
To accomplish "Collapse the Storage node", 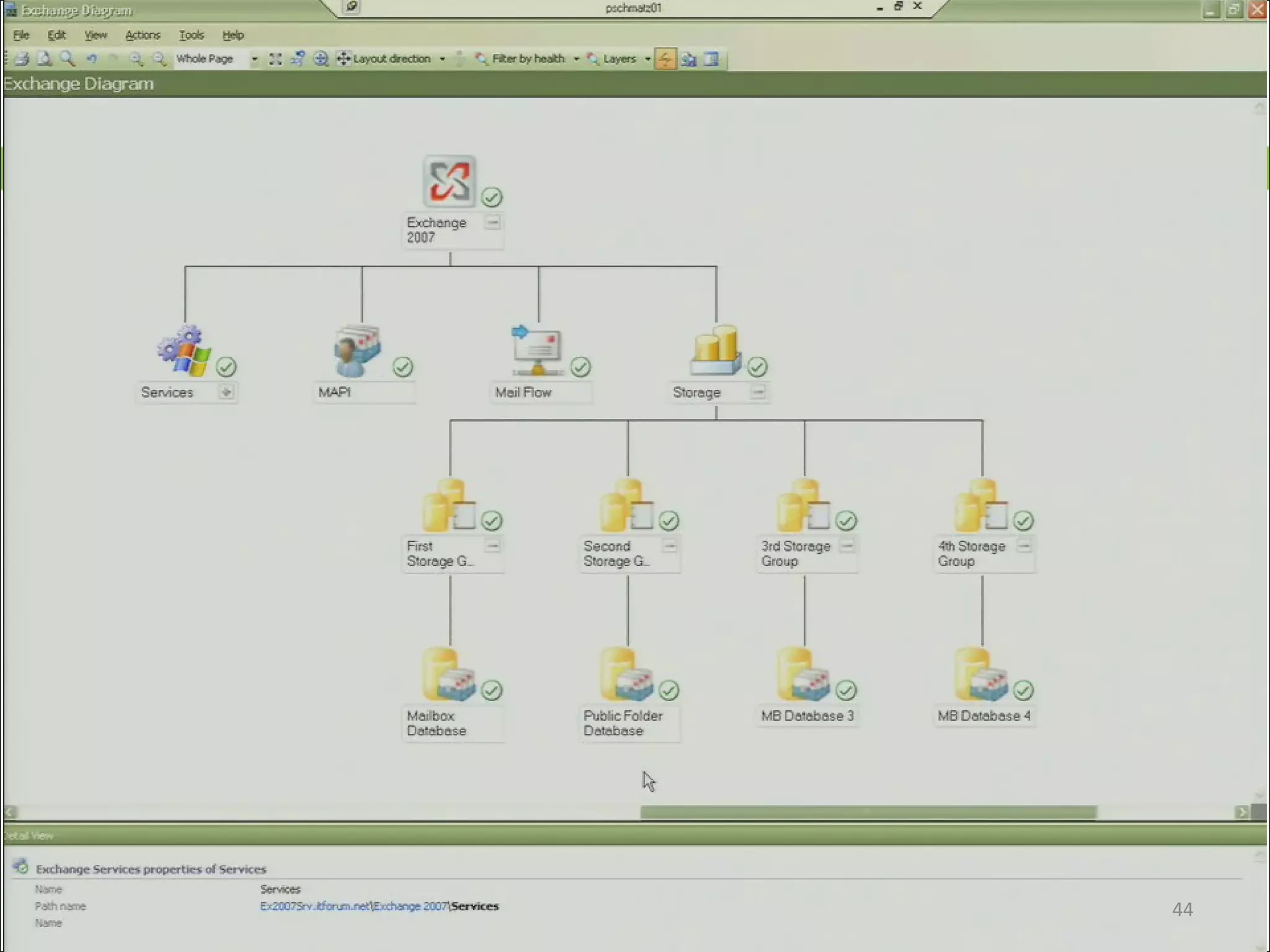I will click(x=758, y=392).
